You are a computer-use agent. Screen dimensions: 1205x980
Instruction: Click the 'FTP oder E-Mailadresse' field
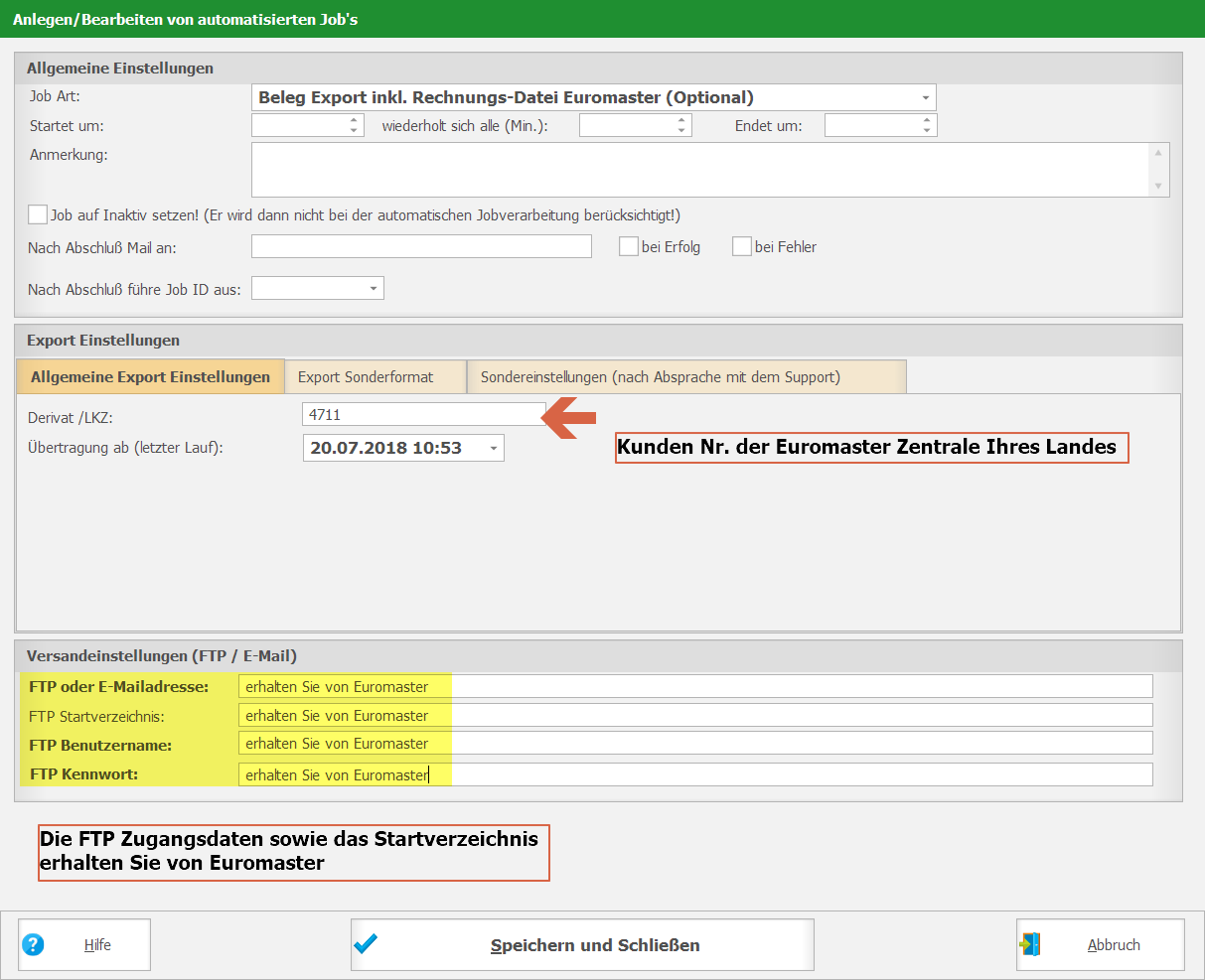695,686
